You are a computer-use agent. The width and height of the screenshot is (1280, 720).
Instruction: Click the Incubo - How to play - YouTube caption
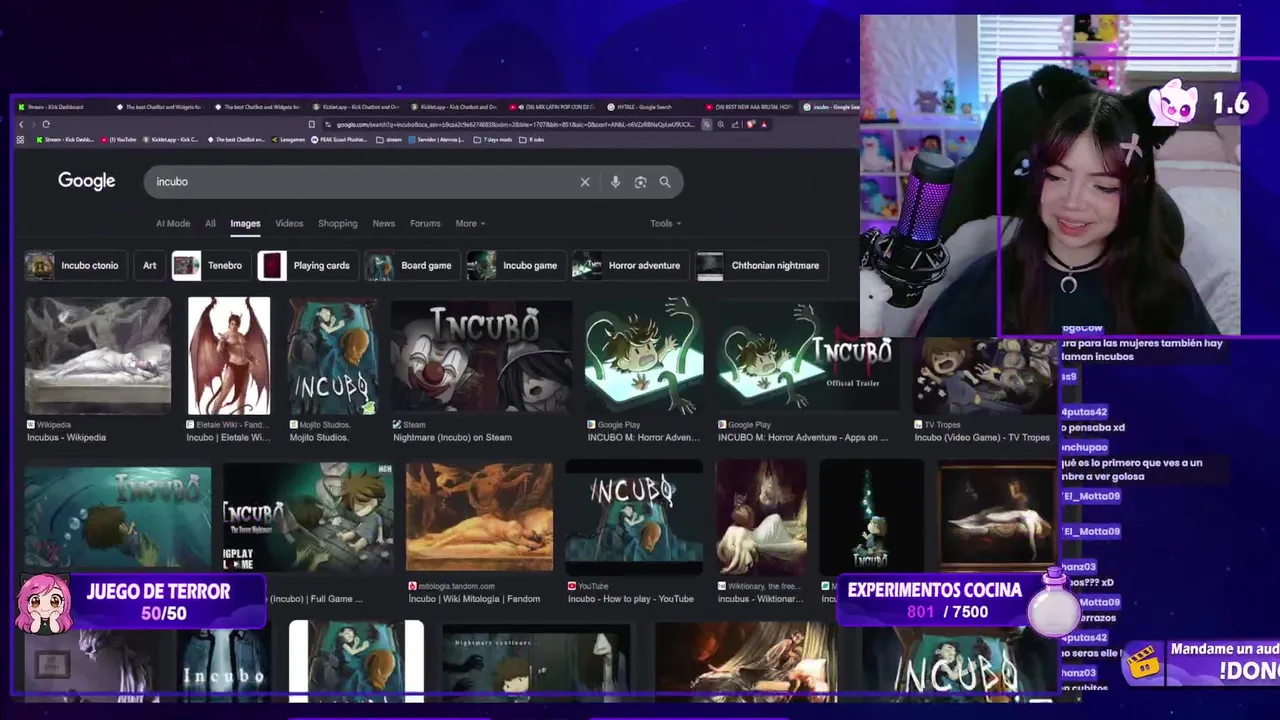pyautogui.click(x=630, y=599)
